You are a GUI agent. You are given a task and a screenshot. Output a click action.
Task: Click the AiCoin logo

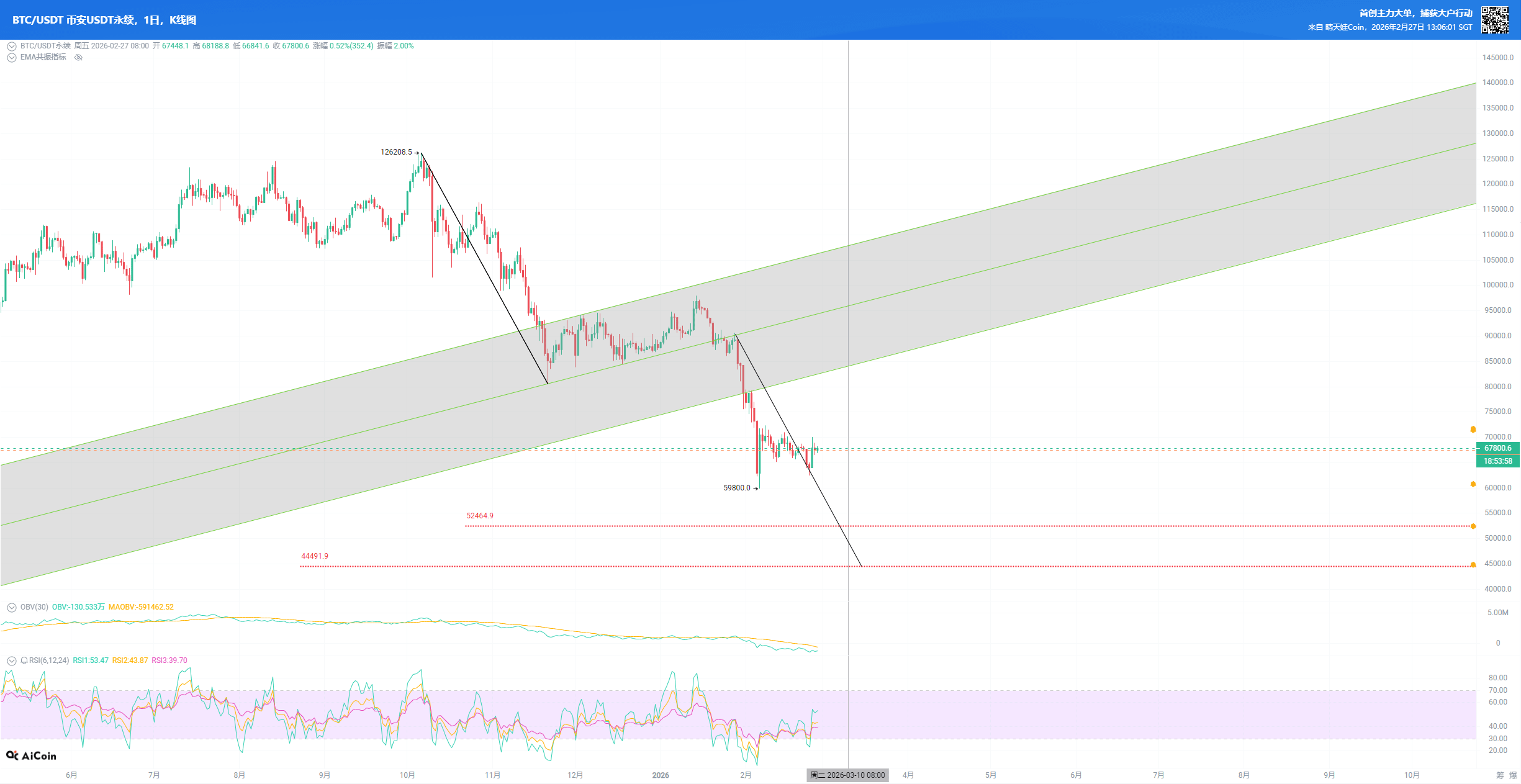[31, 755]
